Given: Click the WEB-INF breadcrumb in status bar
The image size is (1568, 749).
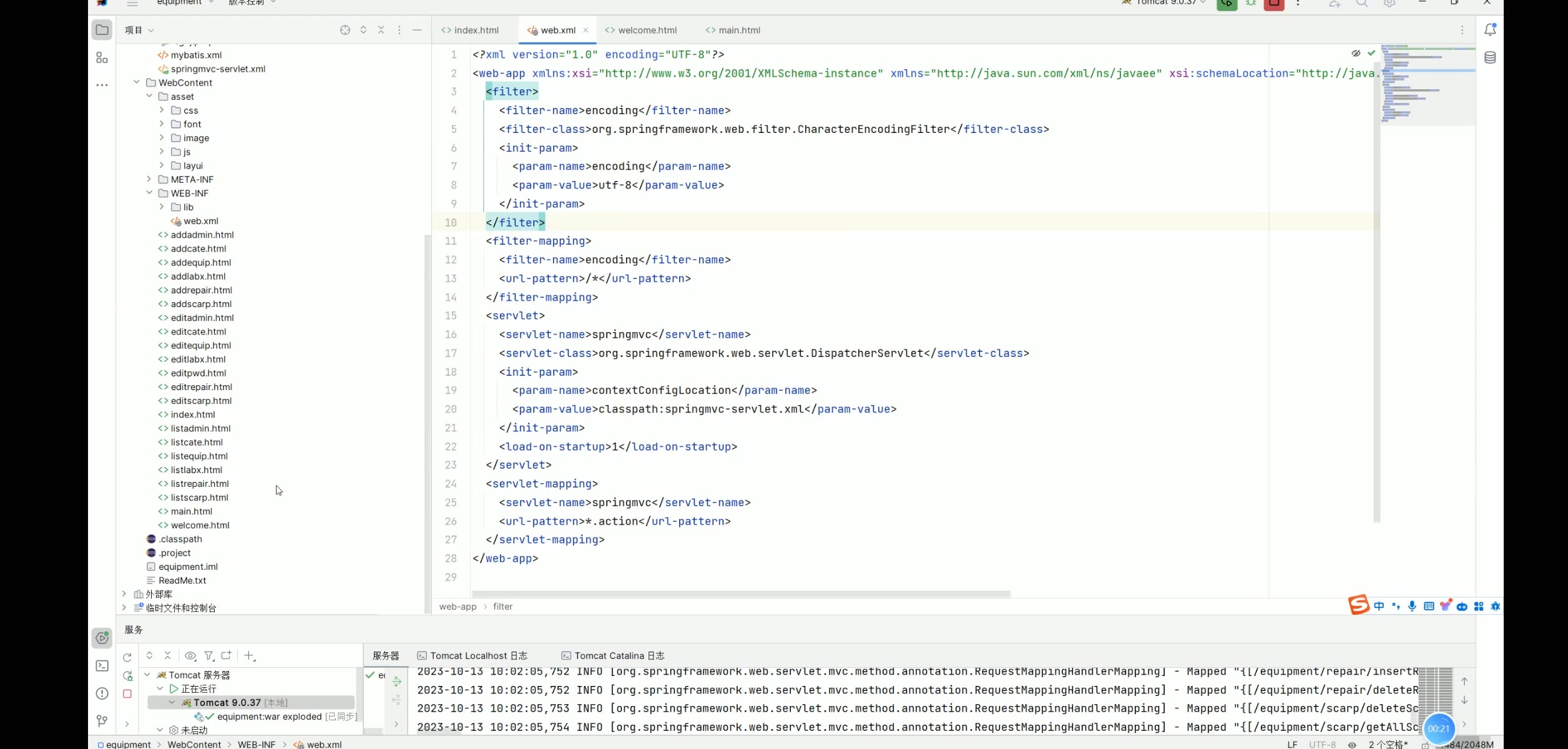Looking at the screenshot, I should click(256, 744).
